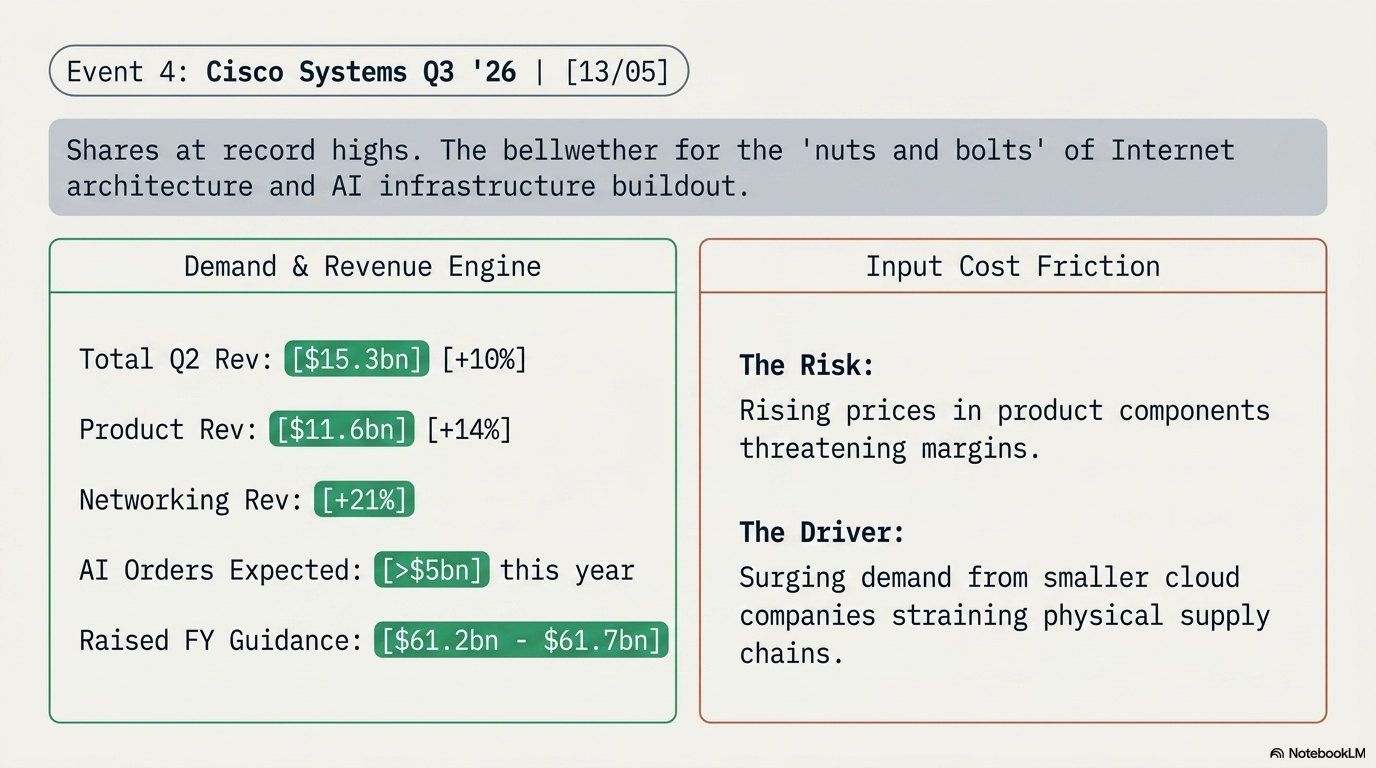
Task: Click the 'Rising prices in product components' paragraph
Action: coord(1005,429)
